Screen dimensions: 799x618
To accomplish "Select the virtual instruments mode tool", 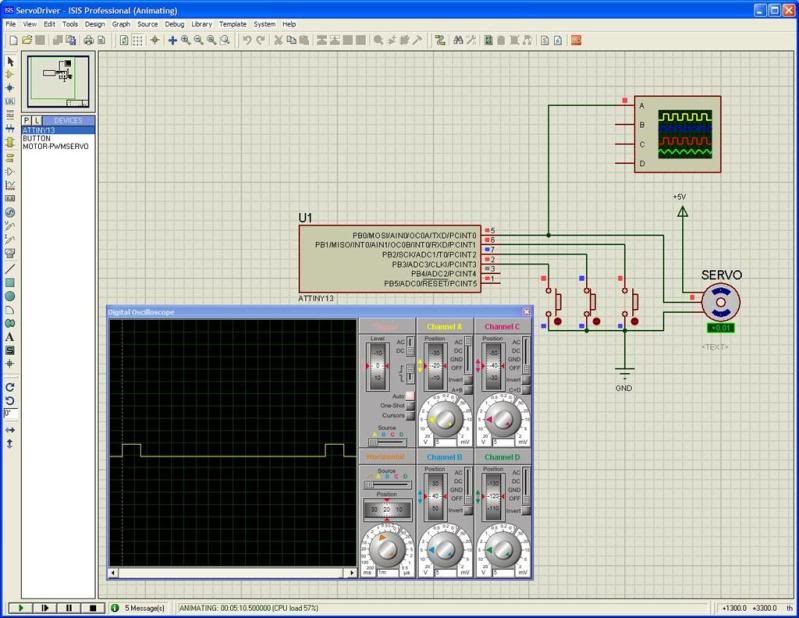I will [x=10, y=253].
